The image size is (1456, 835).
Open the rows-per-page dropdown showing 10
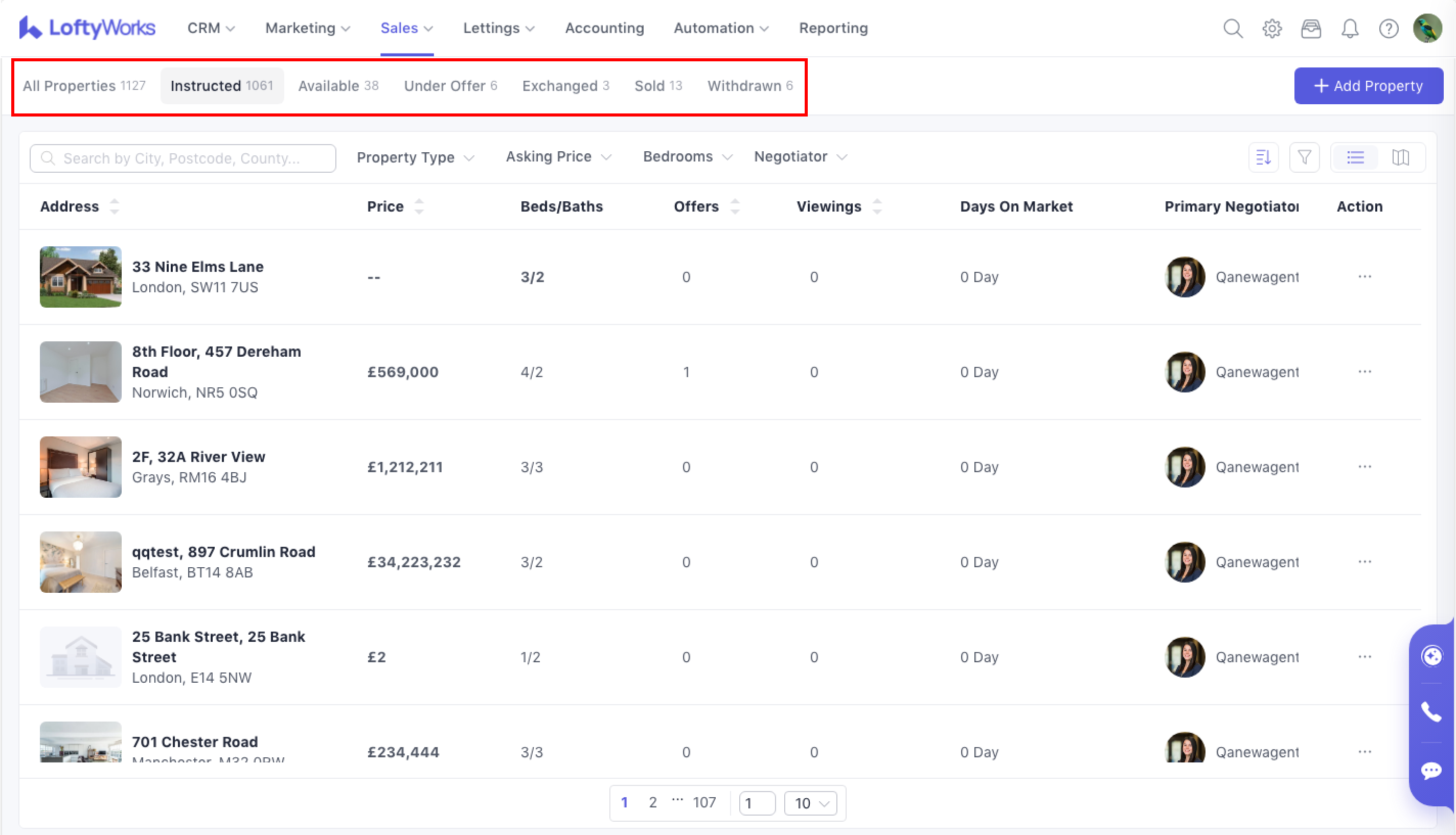pos(810,803)
